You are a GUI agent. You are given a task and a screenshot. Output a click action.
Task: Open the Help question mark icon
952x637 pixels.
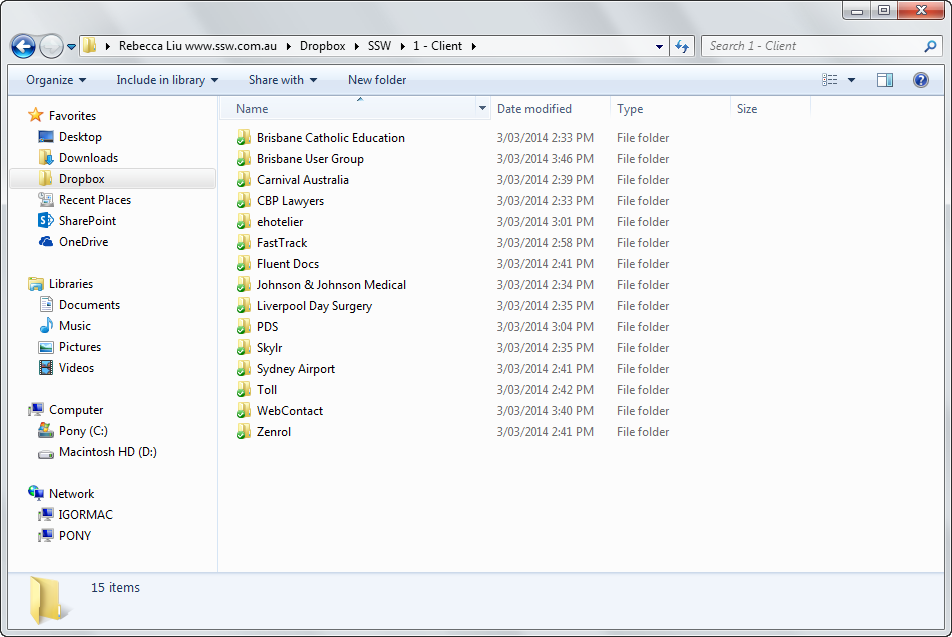(x=920, y=80)
